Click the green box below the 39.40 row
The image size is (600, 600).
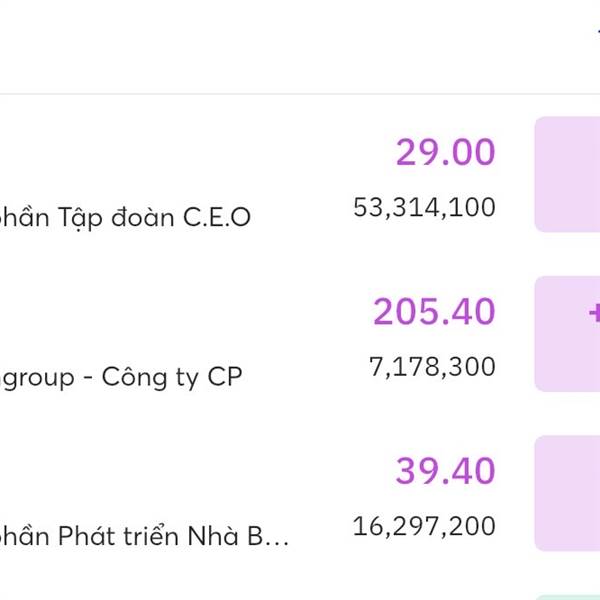pyautogui.click(x=567, y=595)
